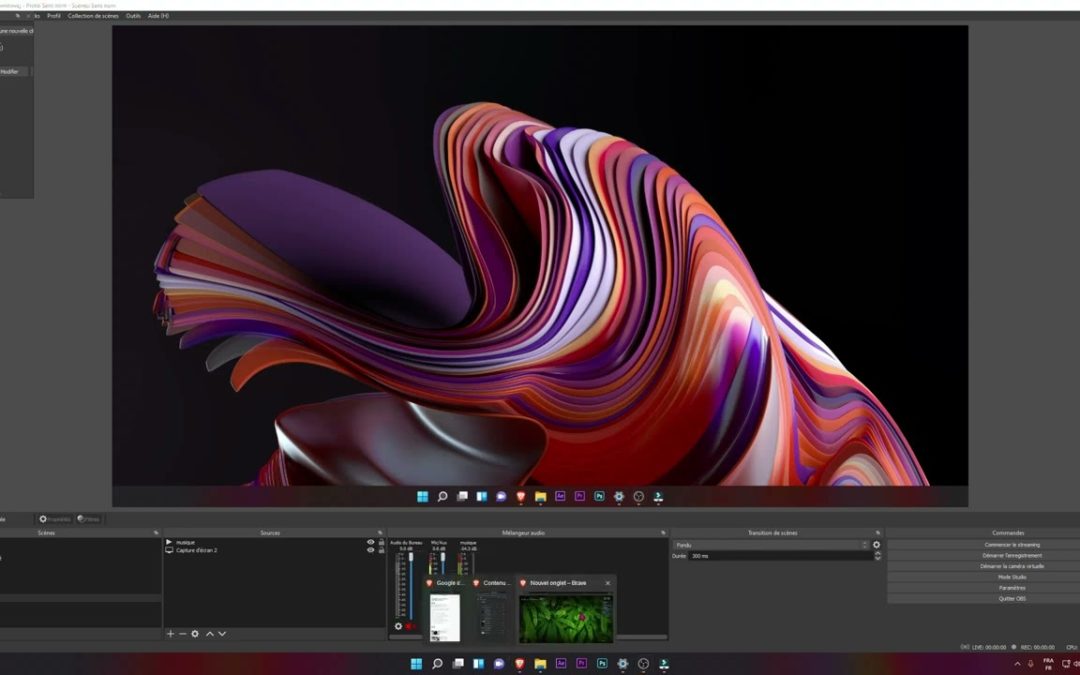The height and width of the screenshot is (675, 1080).
Task: Detach the Sources dock panel
Action: point(380,533)
